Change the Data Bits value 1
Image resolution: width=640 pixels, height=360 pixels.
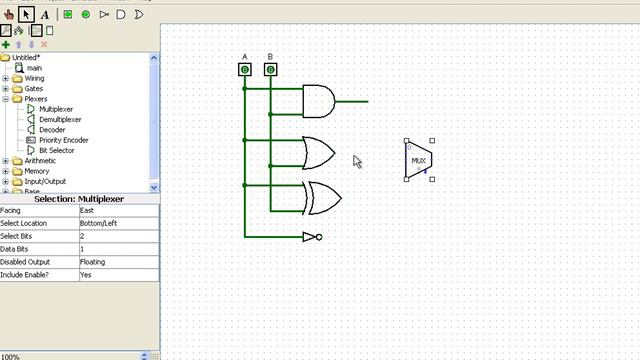click(x=119, y=249)
